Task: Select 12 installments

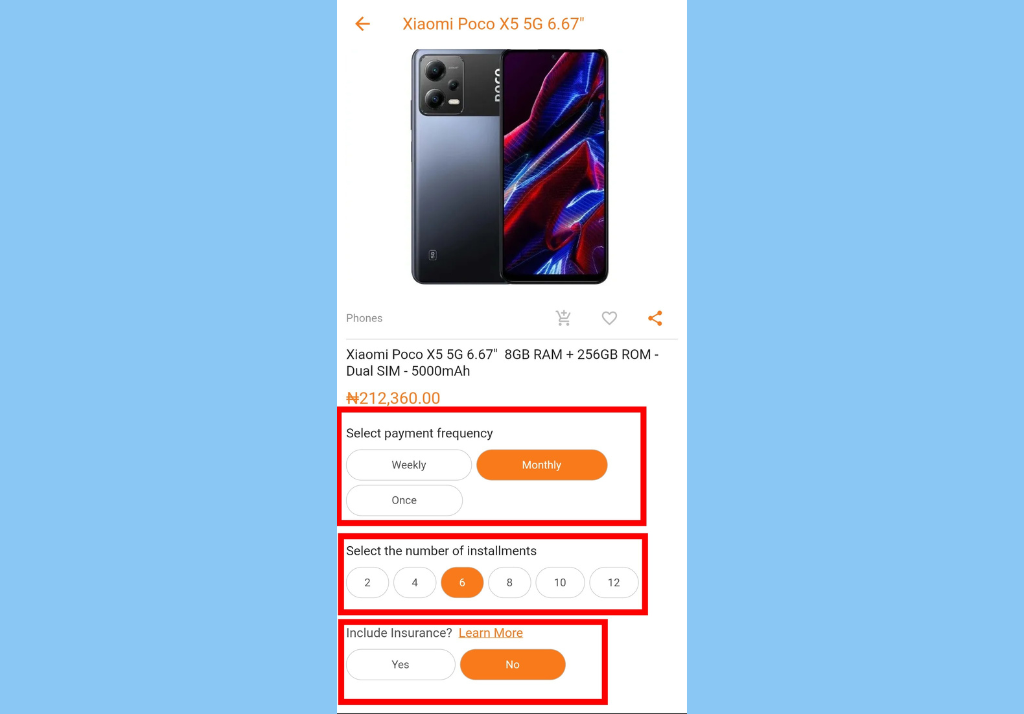Action: (x=613, y=583)
